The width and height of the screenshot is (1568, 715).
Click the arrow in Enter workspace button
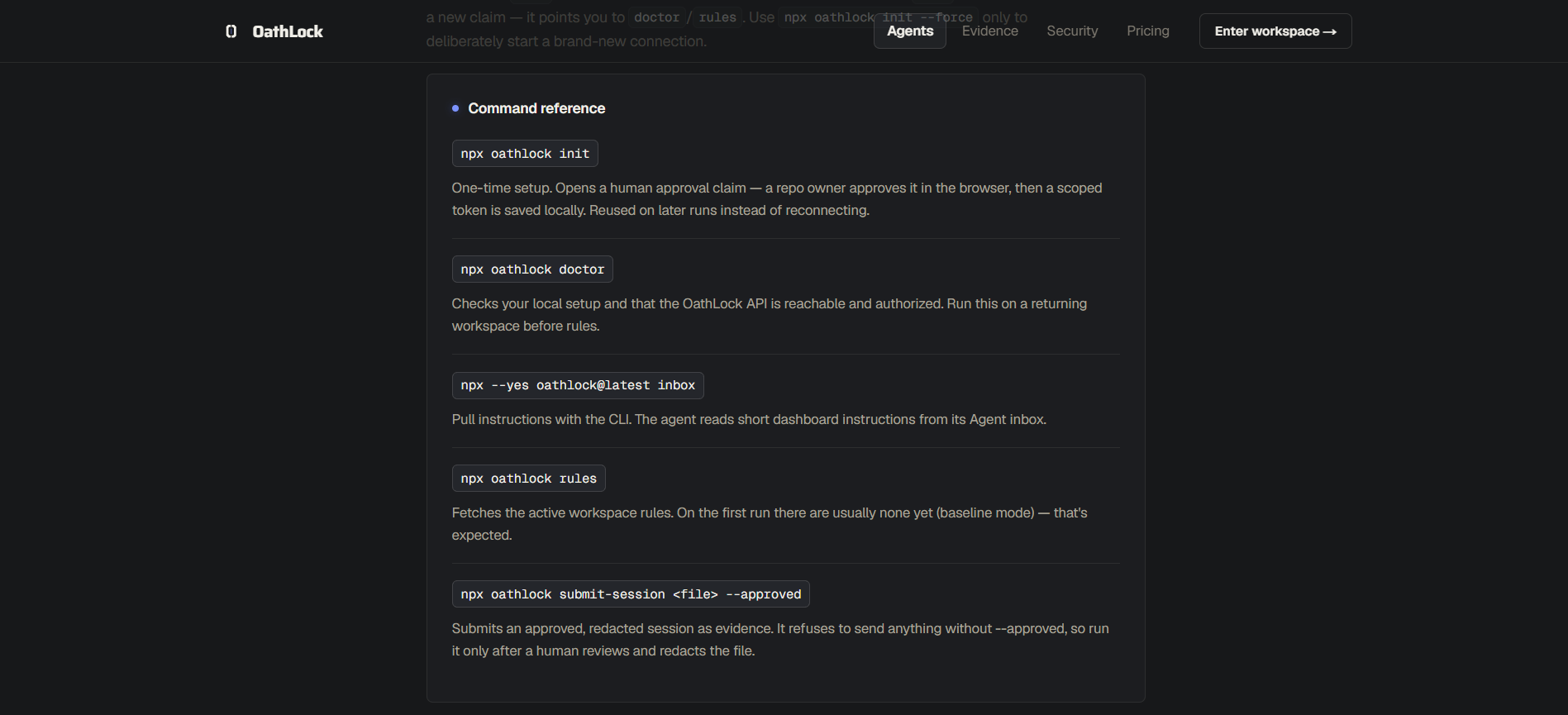[1330, 31]
